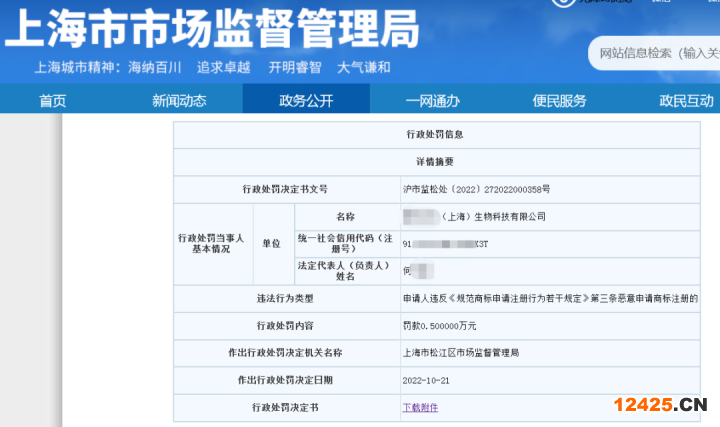Image resolution: width=720 pixels, height=427 pixels.
Task: Click the 网站信息检索 search input field
Action: click(656, 53)
